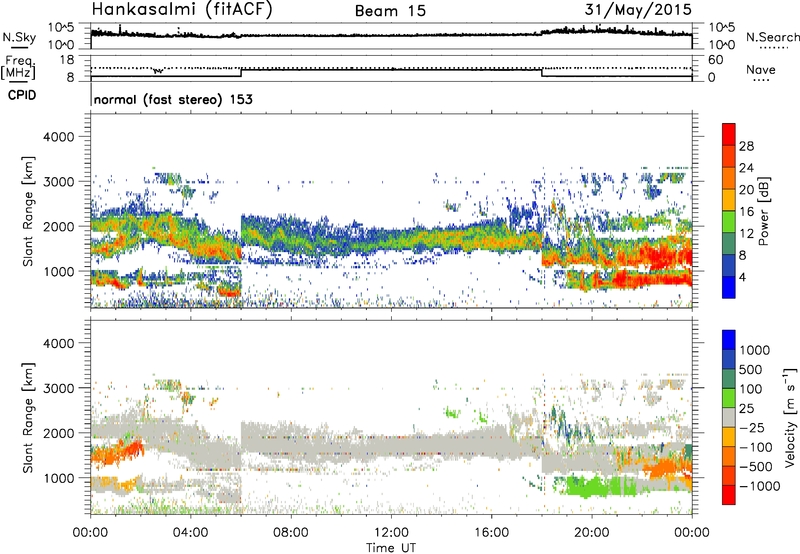
Task: Click the Power [dB] colorbar label
Action: (763, 211)
